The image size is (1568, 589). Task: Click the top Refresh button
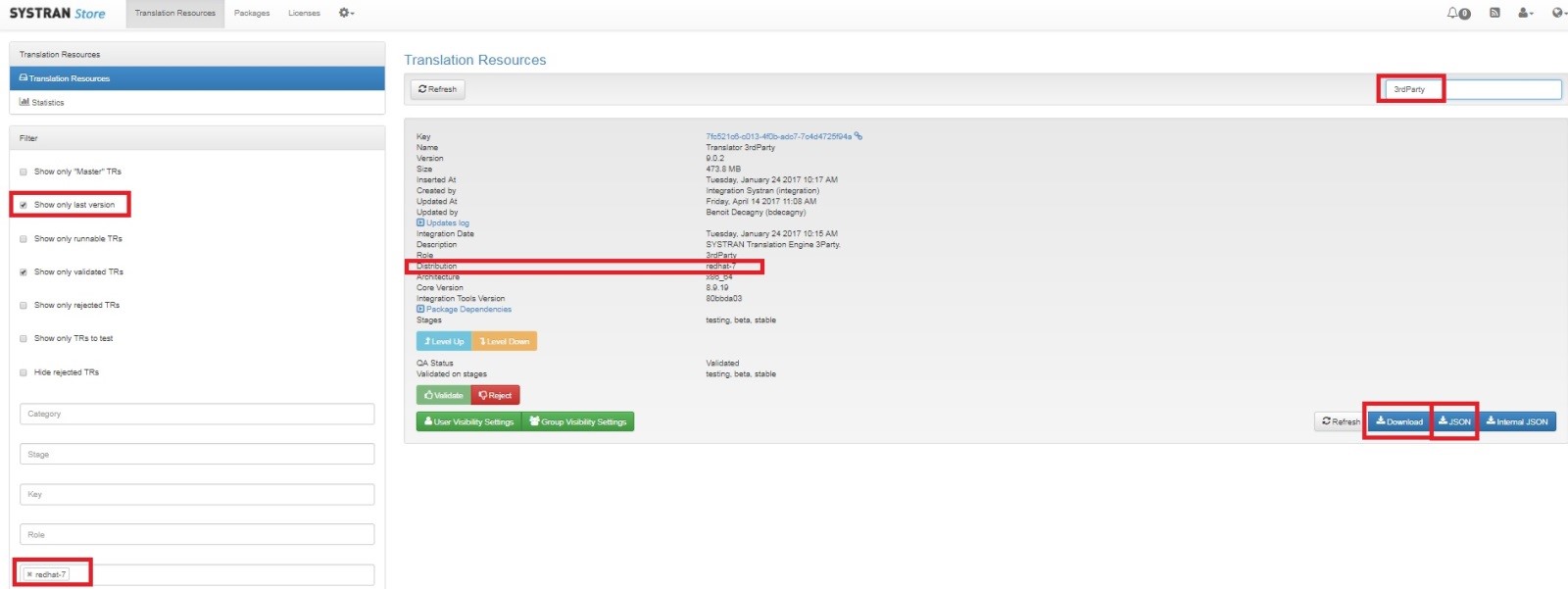point(437,89)
